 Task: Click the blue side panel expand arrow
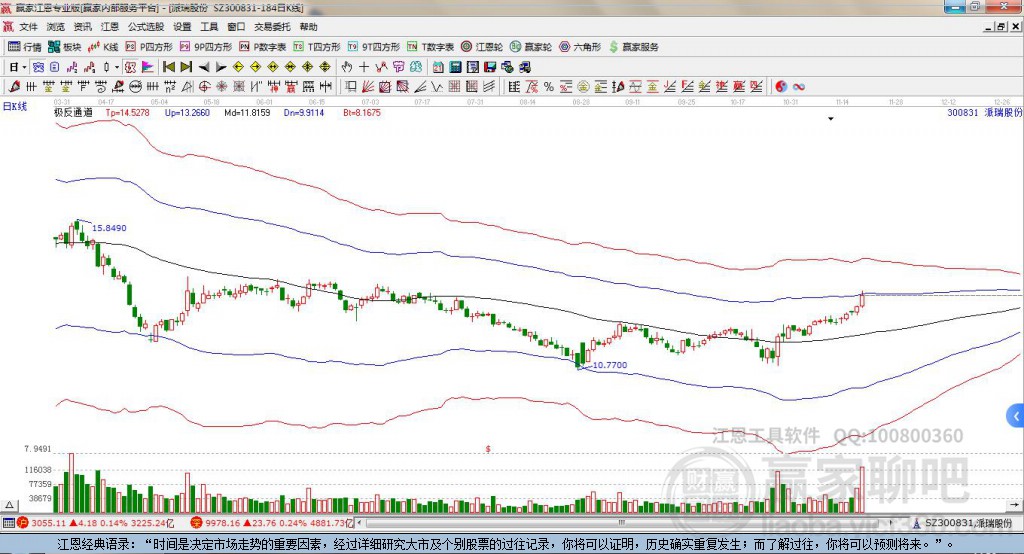1016,416
